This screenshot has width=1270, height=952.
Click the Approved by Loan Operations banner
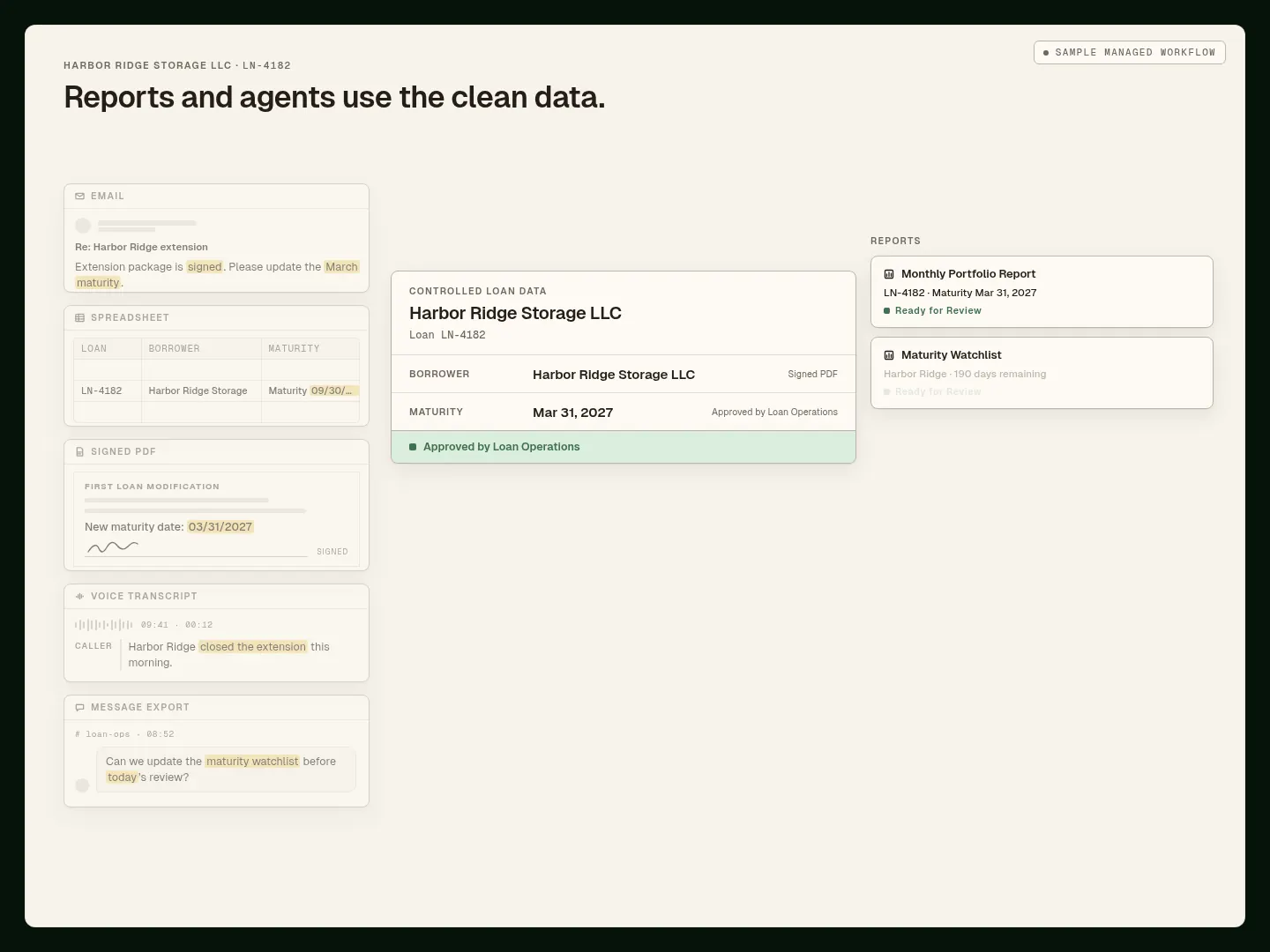624,447
